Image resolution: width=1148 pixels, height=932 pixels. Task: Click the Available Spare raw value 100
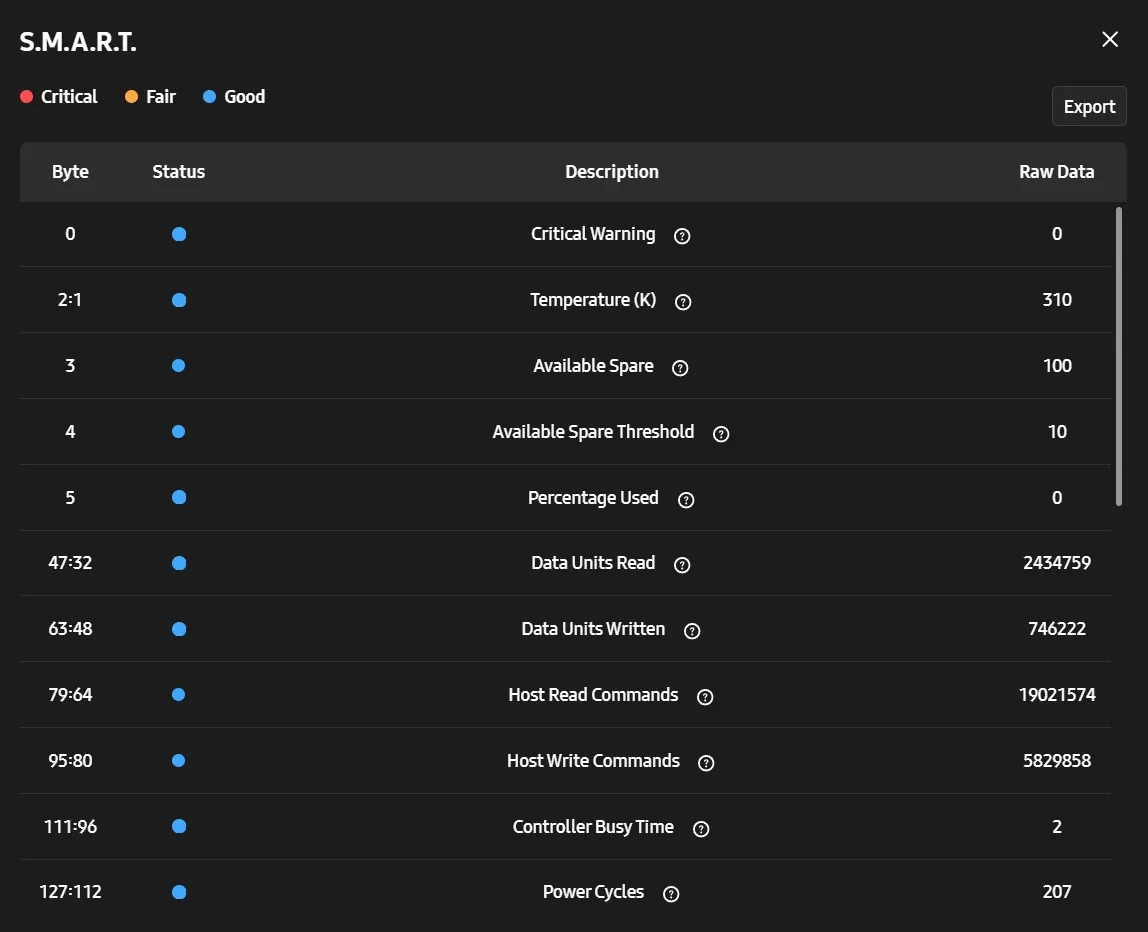1056,365
